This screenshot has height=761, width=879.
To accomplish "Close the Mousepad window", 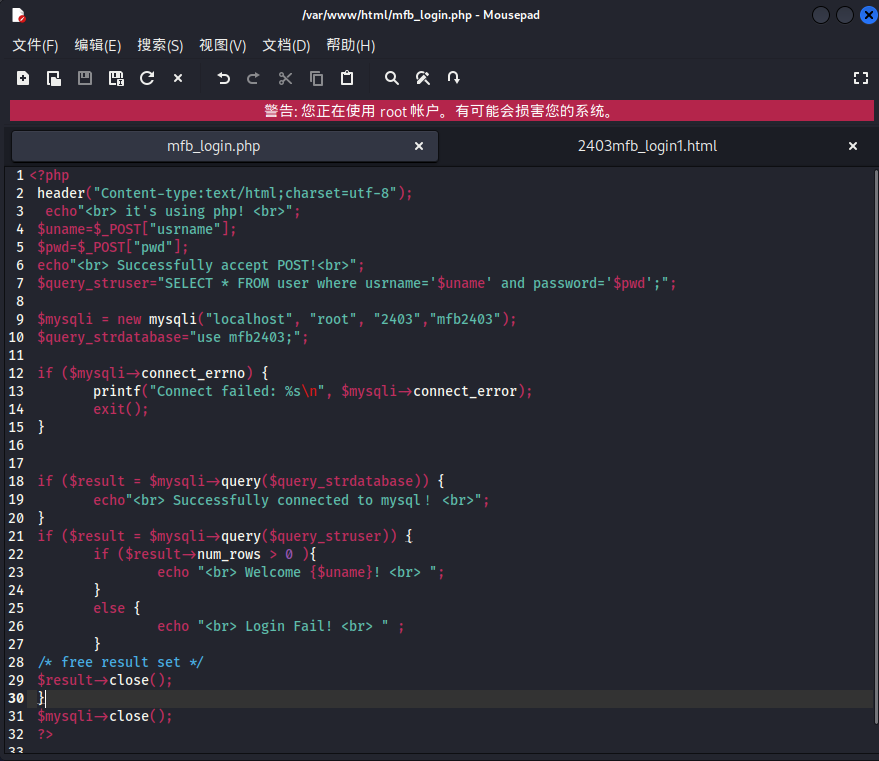I will click(x=868, y=15).
